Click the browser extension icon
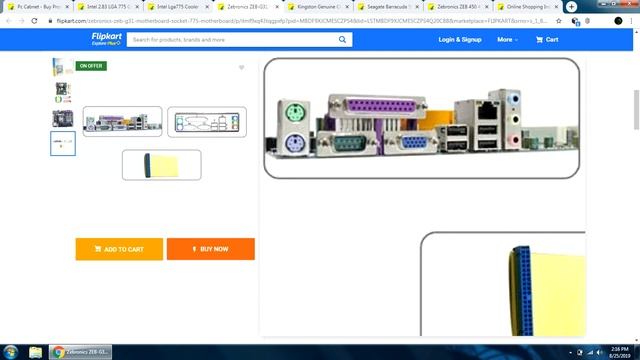Screen dimensions: 640x360 pos(576,21)
